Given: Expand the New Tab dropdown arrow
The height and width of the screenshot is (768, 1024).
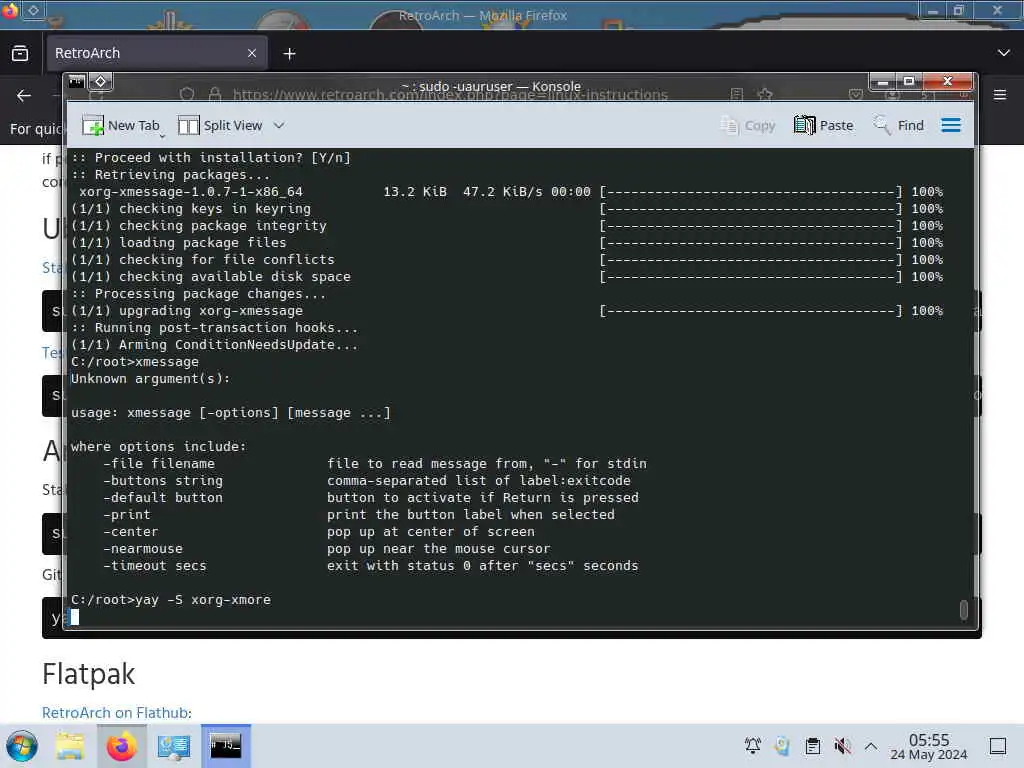Looking at the screenshot, I should (163, 135).
